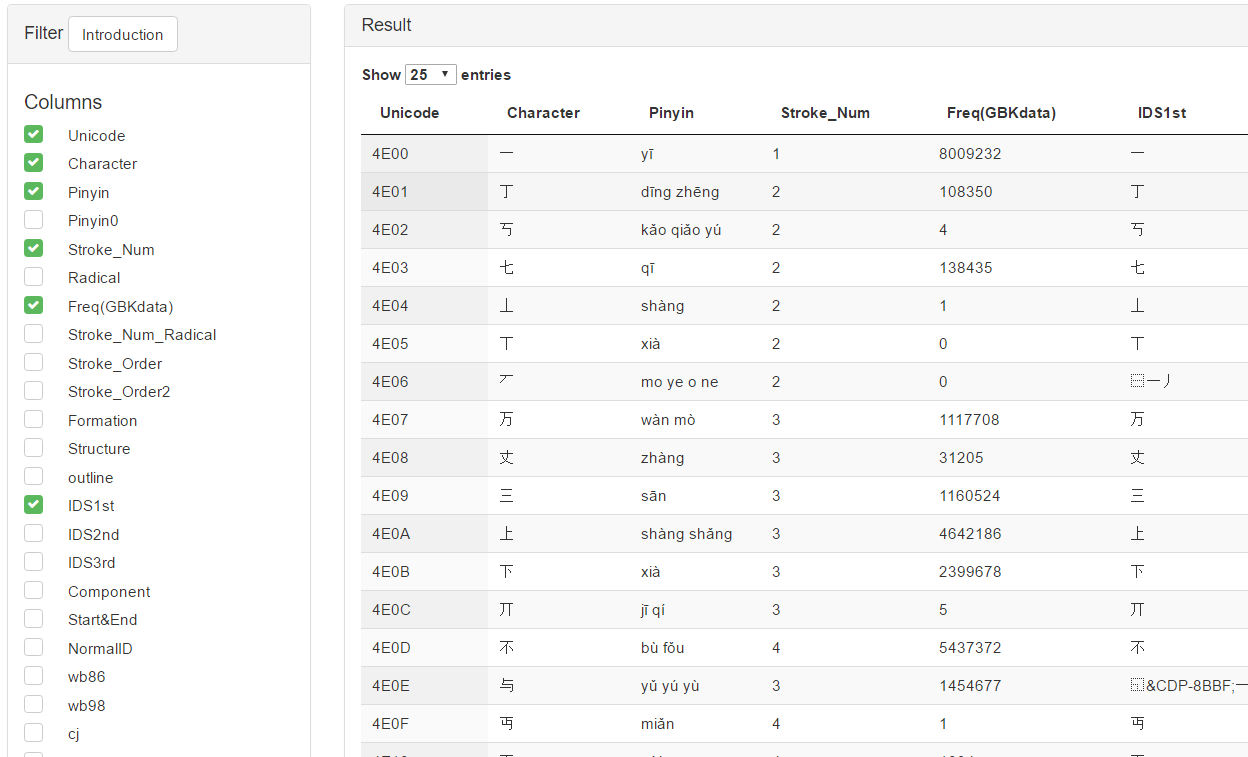
Task: Uncheck the Unicode column checkbox
Action: click(34, 135)
